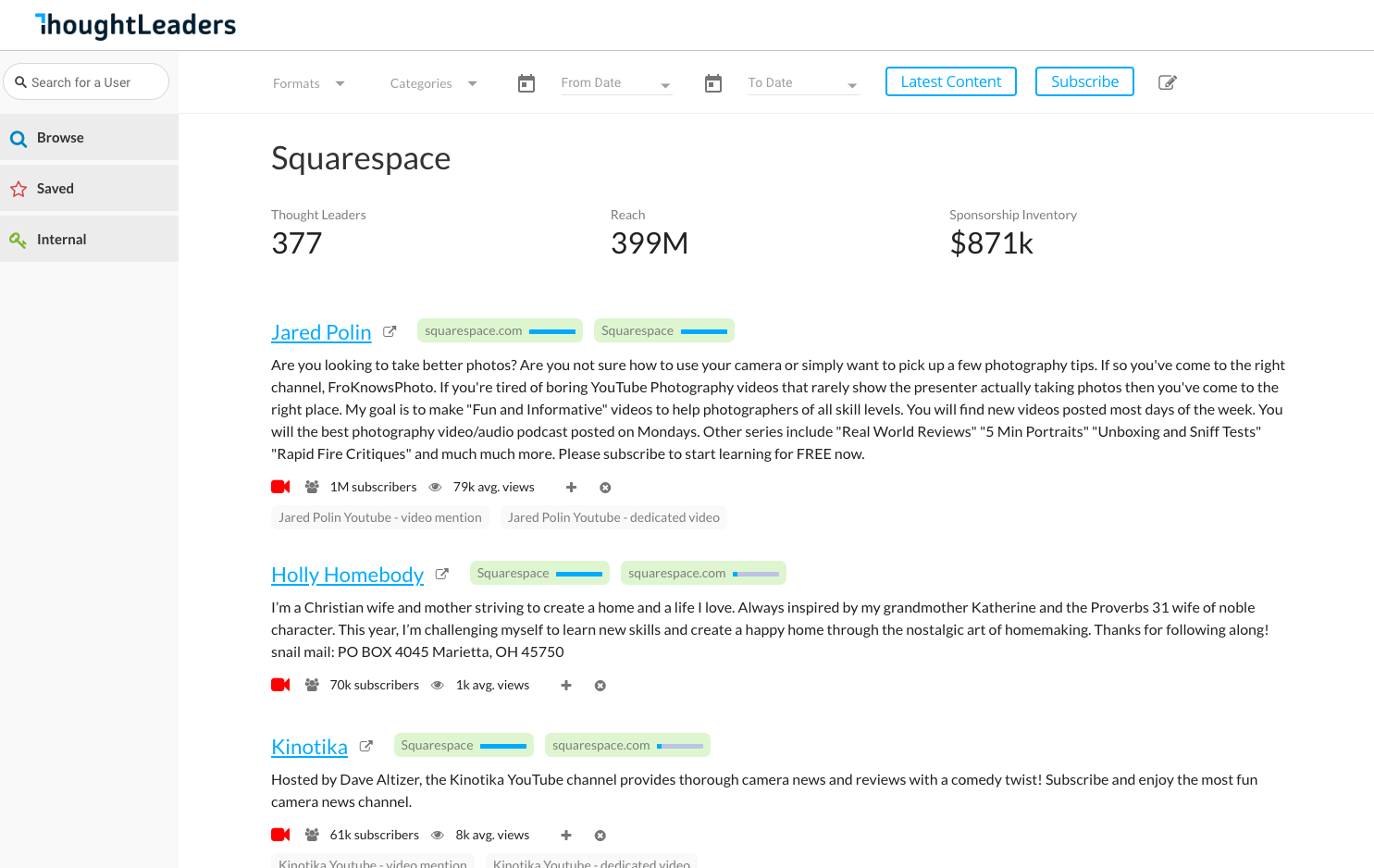1374x868 pixels.
Task: Open the Holly Homebody profile link
Action: tap(347, 575)
